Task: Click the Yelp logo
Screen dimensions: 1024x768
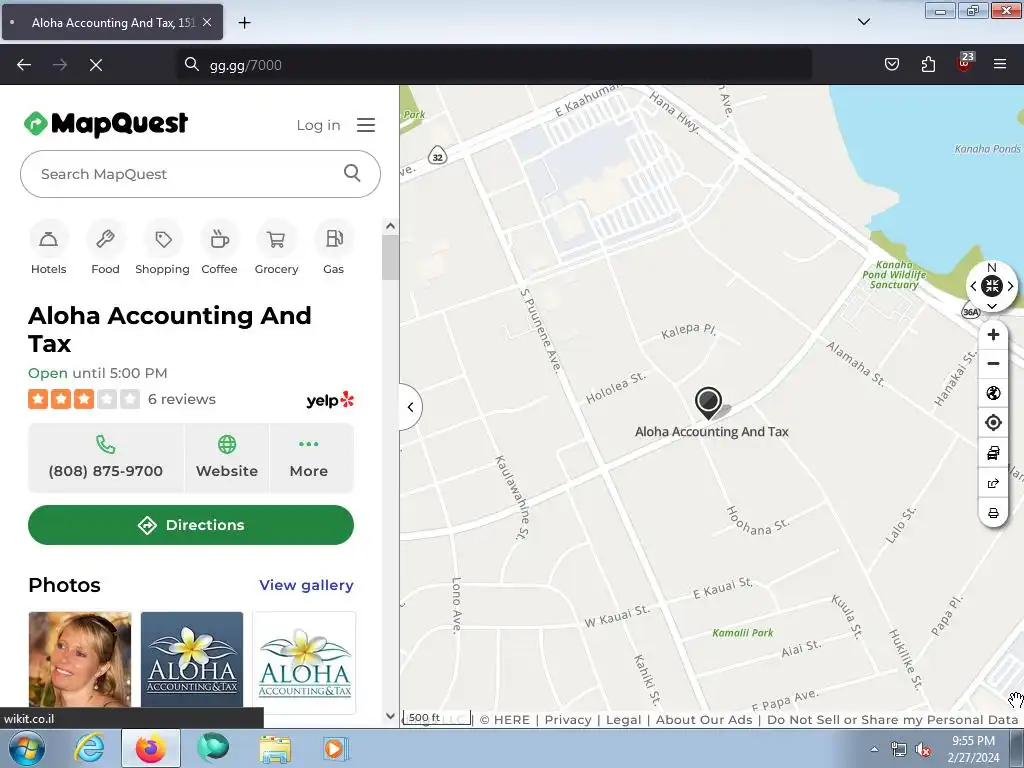Action: point(330,400)
